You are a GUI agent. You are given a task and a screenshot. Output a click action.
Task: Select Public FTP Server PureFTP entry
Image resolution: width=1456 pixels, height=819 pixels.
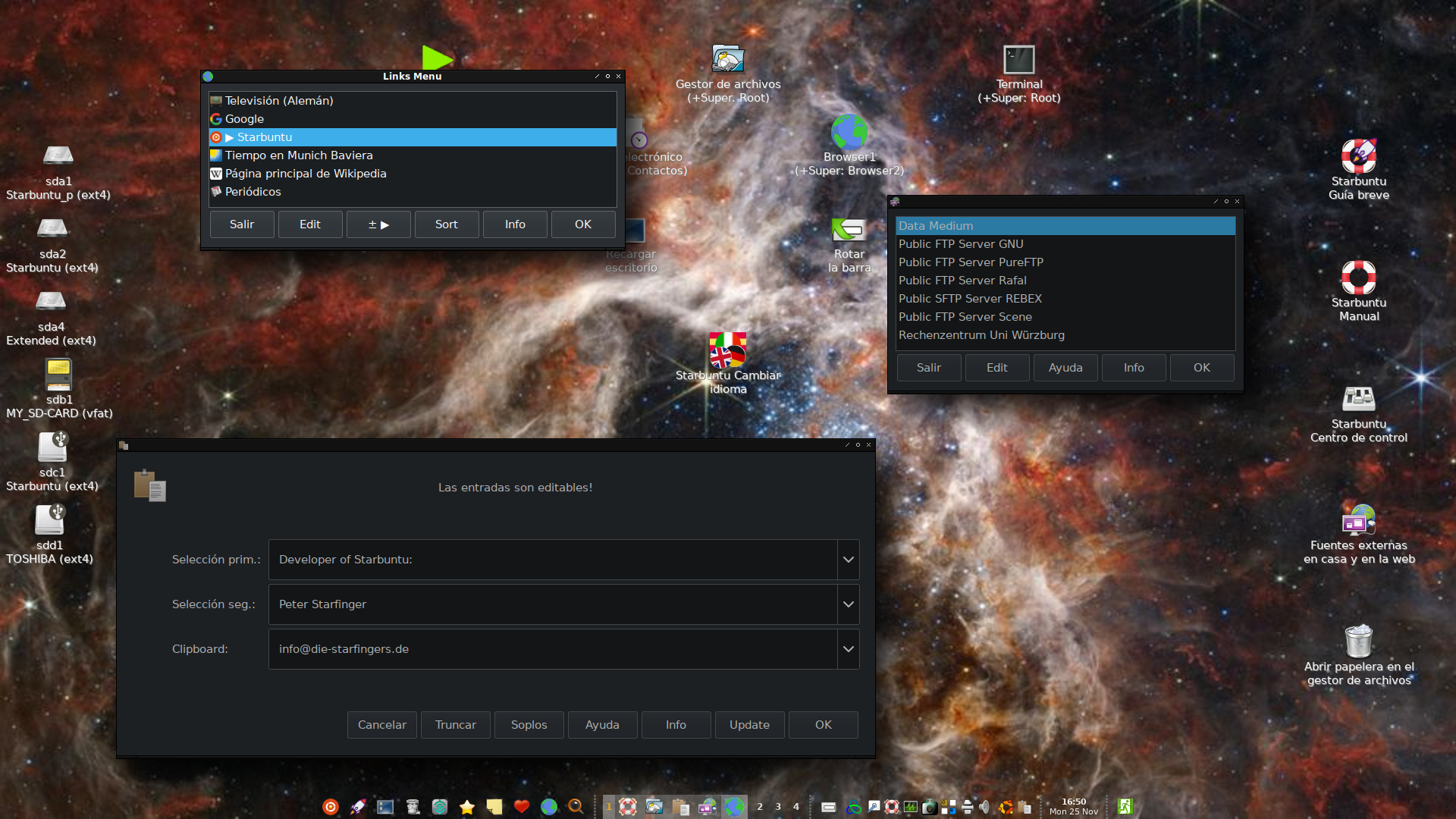pos(1065,262)
